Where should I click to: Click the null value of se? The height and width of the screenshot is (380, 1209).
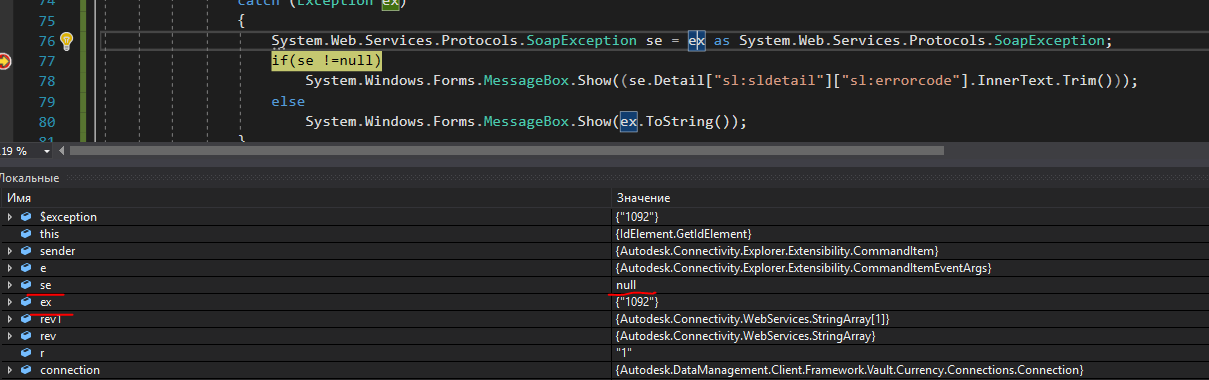tap(626, 284)
